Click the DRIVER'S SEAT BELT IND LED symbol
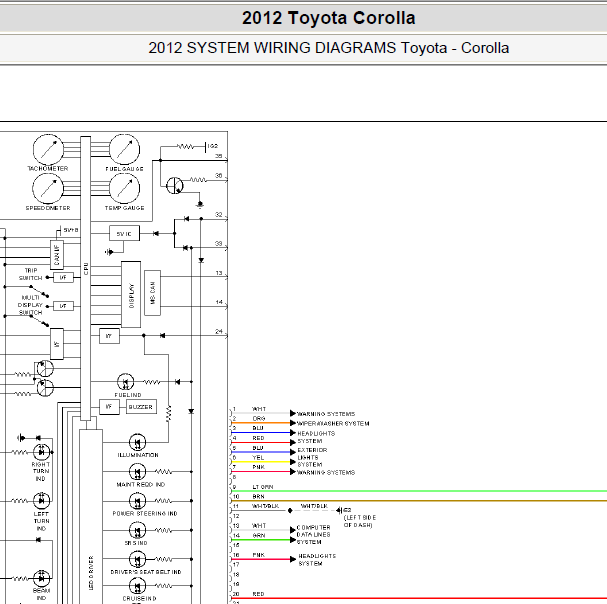Screen dimensions: 607x604 coord(137,559)
